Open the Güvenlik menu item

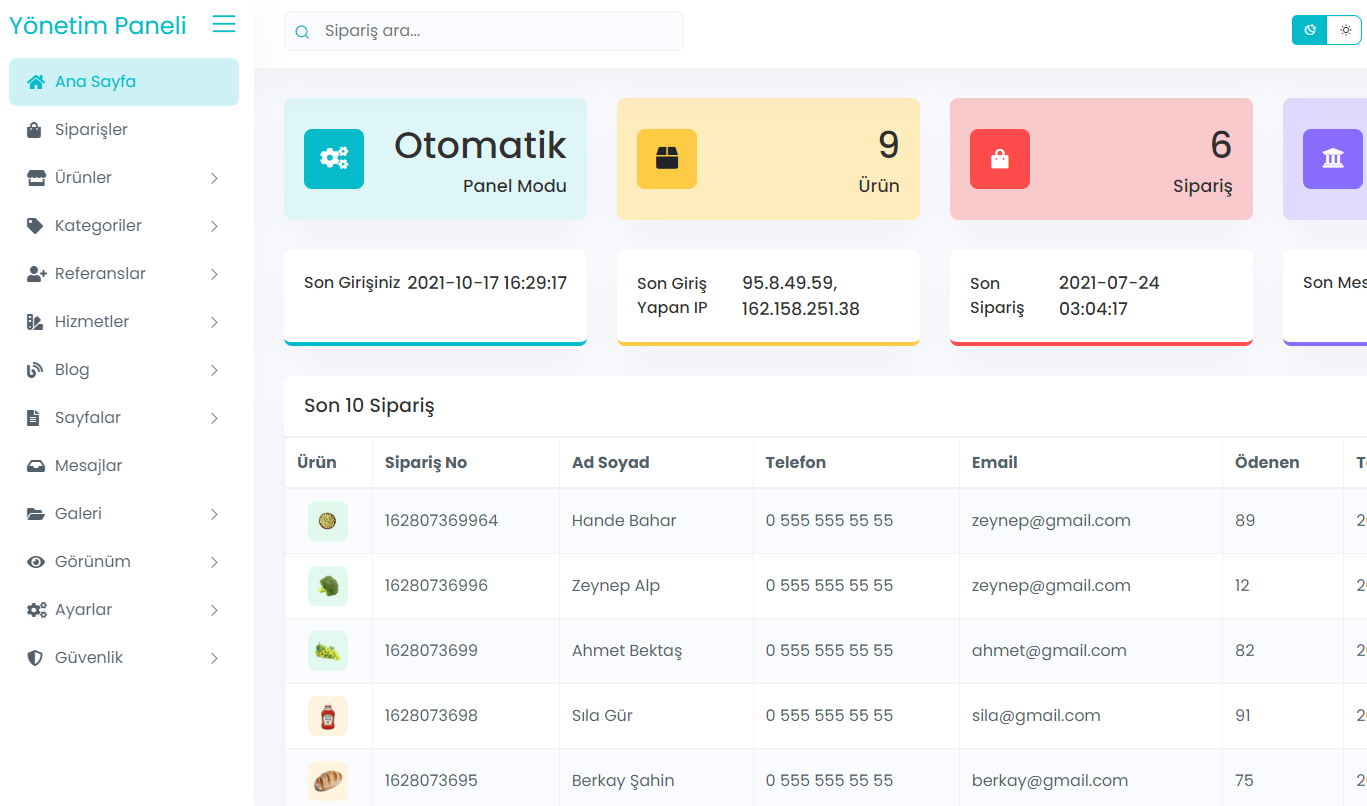(89, 658)
